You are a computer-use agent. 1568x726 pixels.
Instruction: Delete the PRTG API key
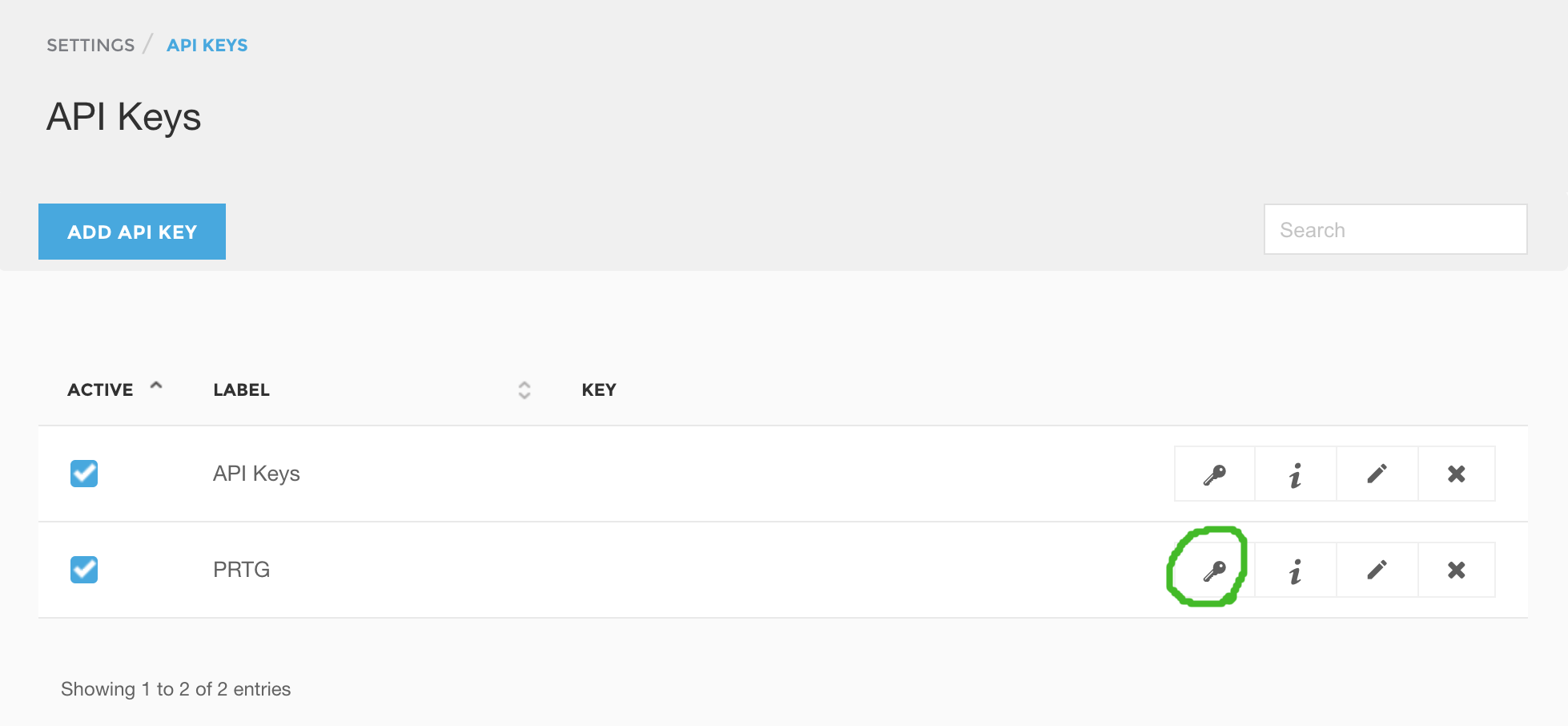[1457, 570]
